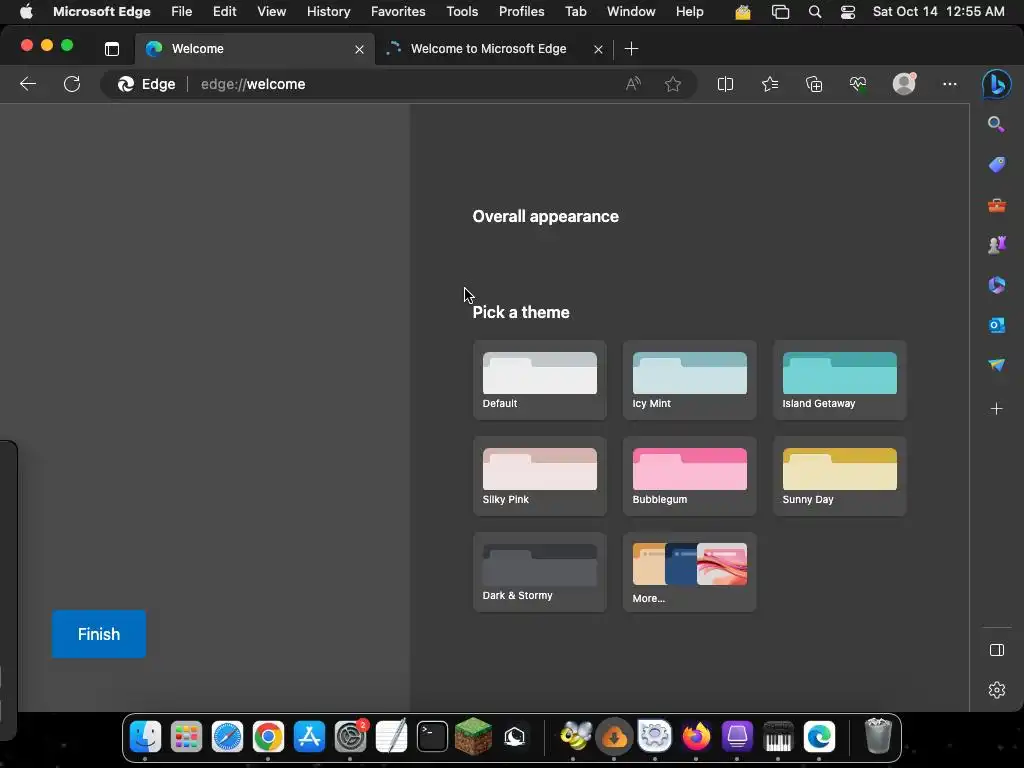This screenshot has height=768, width=1024.
Task: Toggle Read Aloud icon in address bar
Action: coord(633,84)
